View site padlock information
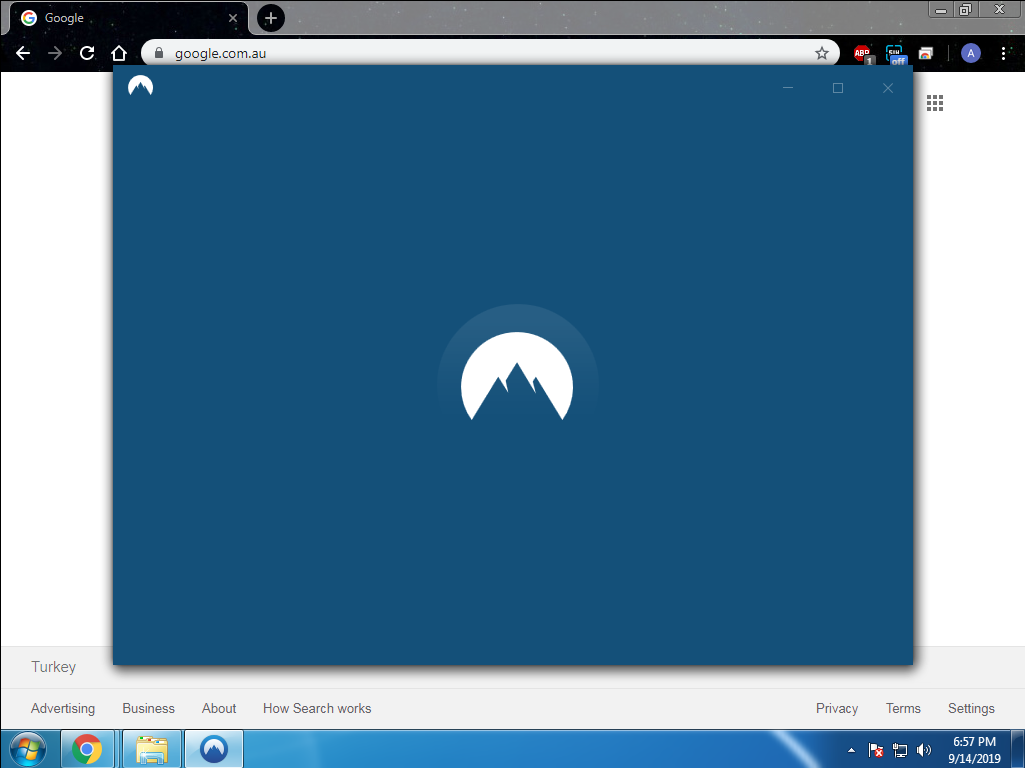 point(158,53)
